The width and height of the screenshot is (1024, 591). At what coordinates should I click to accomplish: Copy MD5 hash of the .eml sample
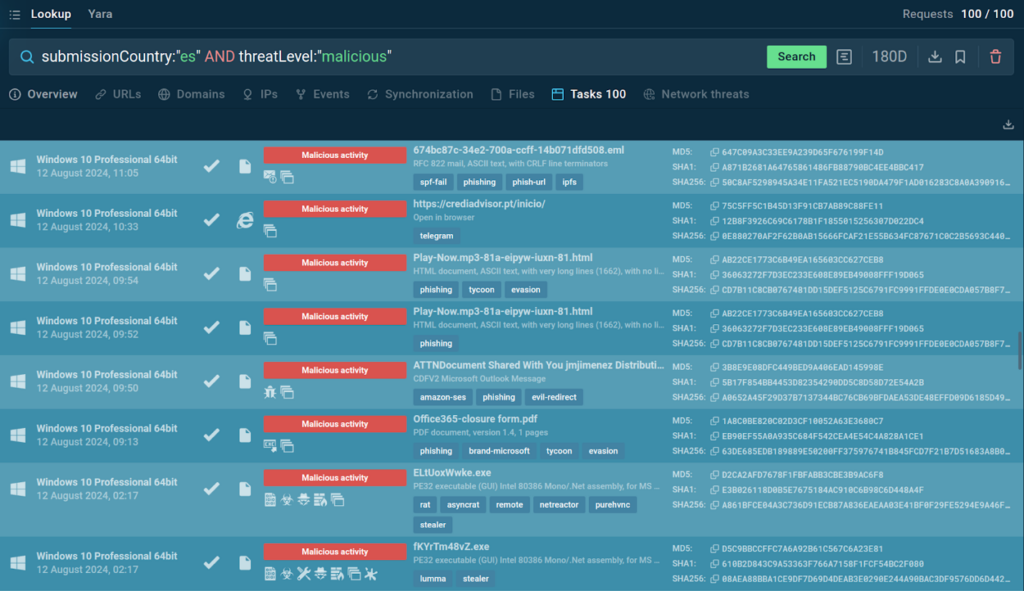click(714, 152)
